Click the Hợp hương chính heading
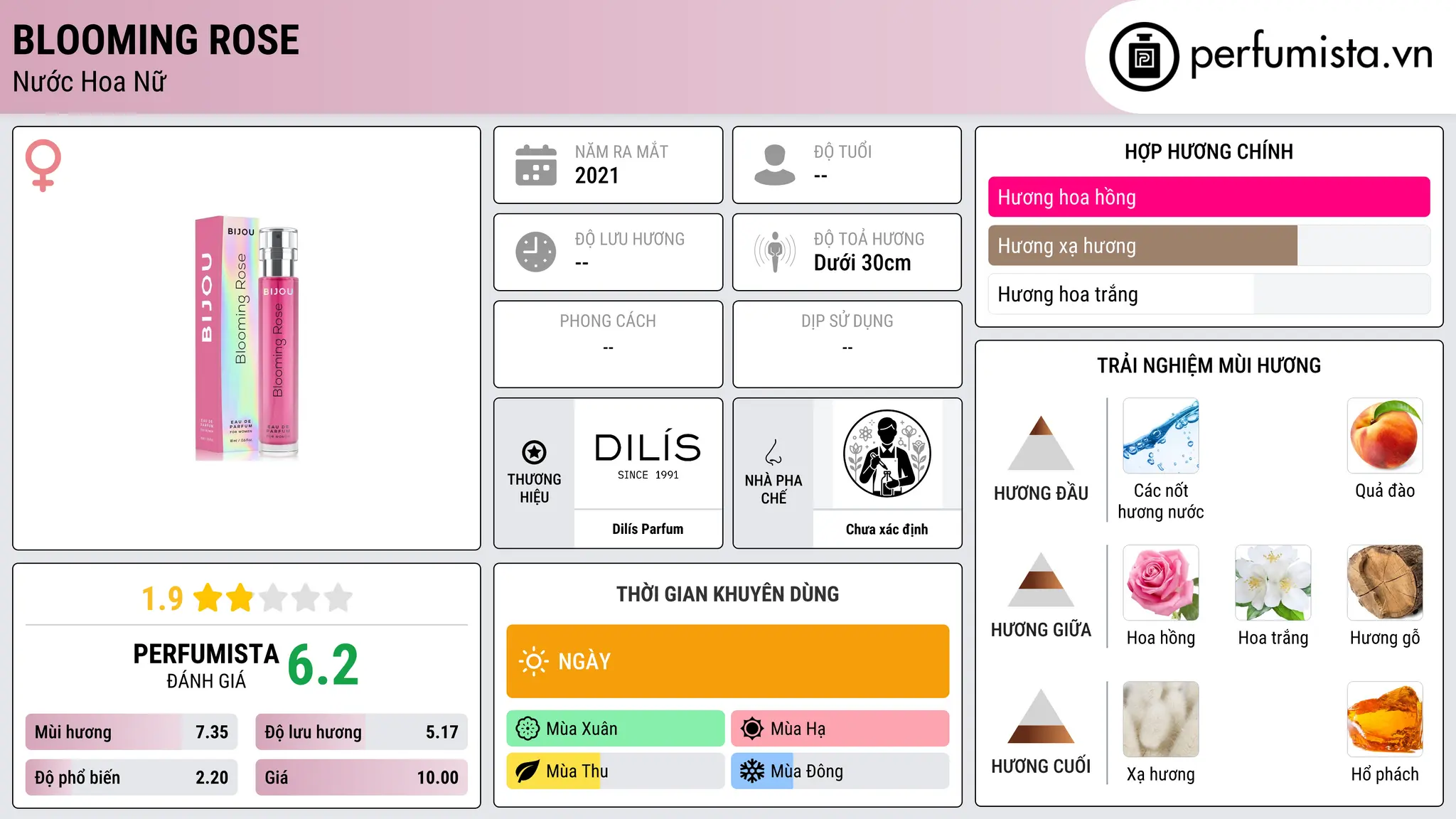 tap(1209, 151)
